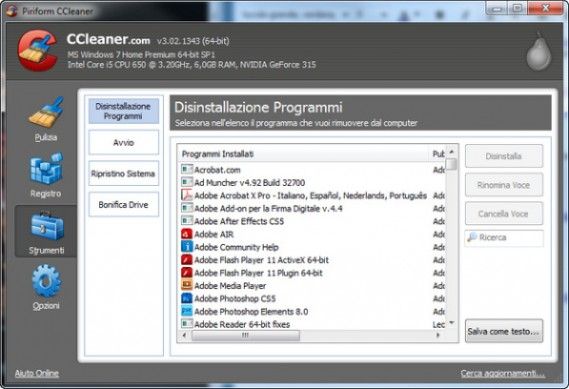Open the Opzioni gear settings
Viewport: 569px width, 389px height.
(46, 288)
